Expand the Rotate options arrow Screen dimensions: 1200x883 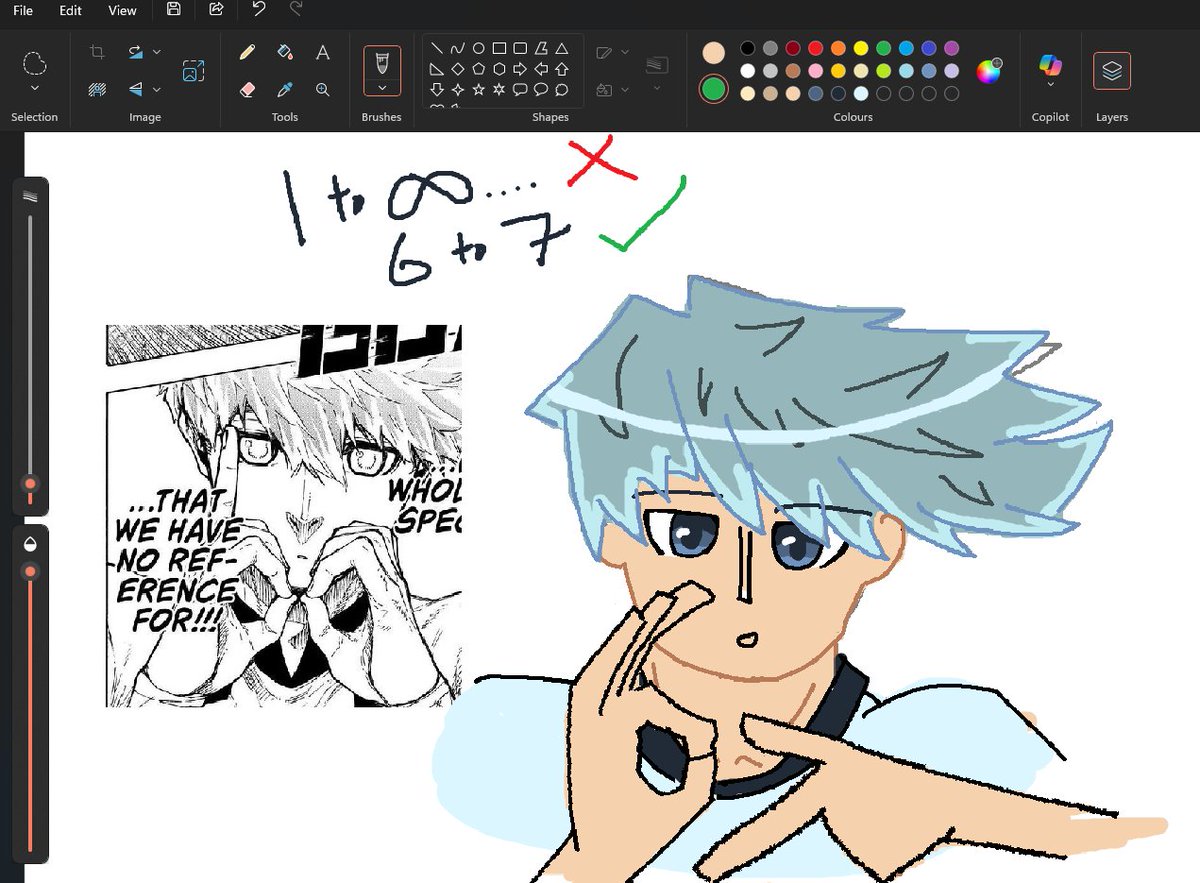coord(157,52)
